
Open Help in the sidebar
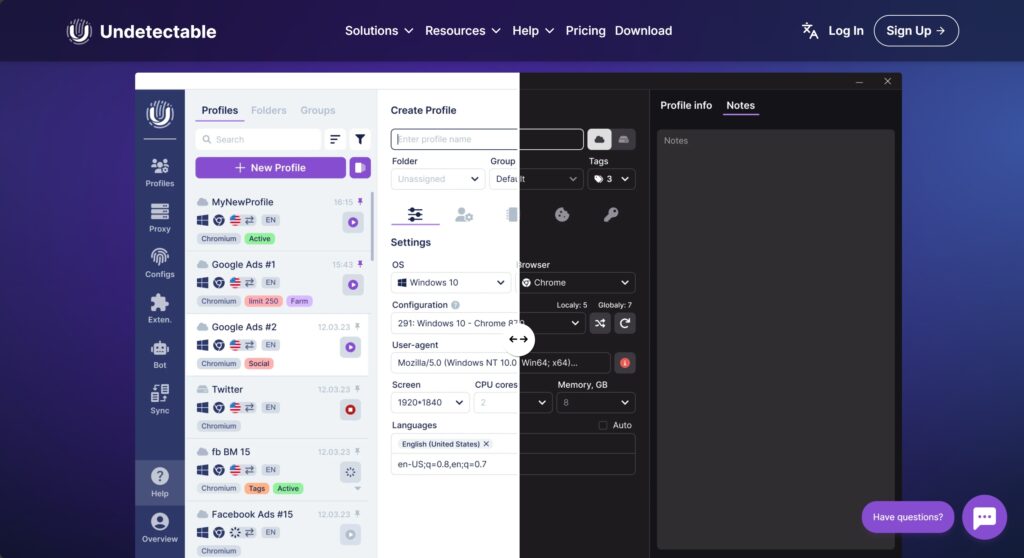pyautogui.click(x=159, y=482)
